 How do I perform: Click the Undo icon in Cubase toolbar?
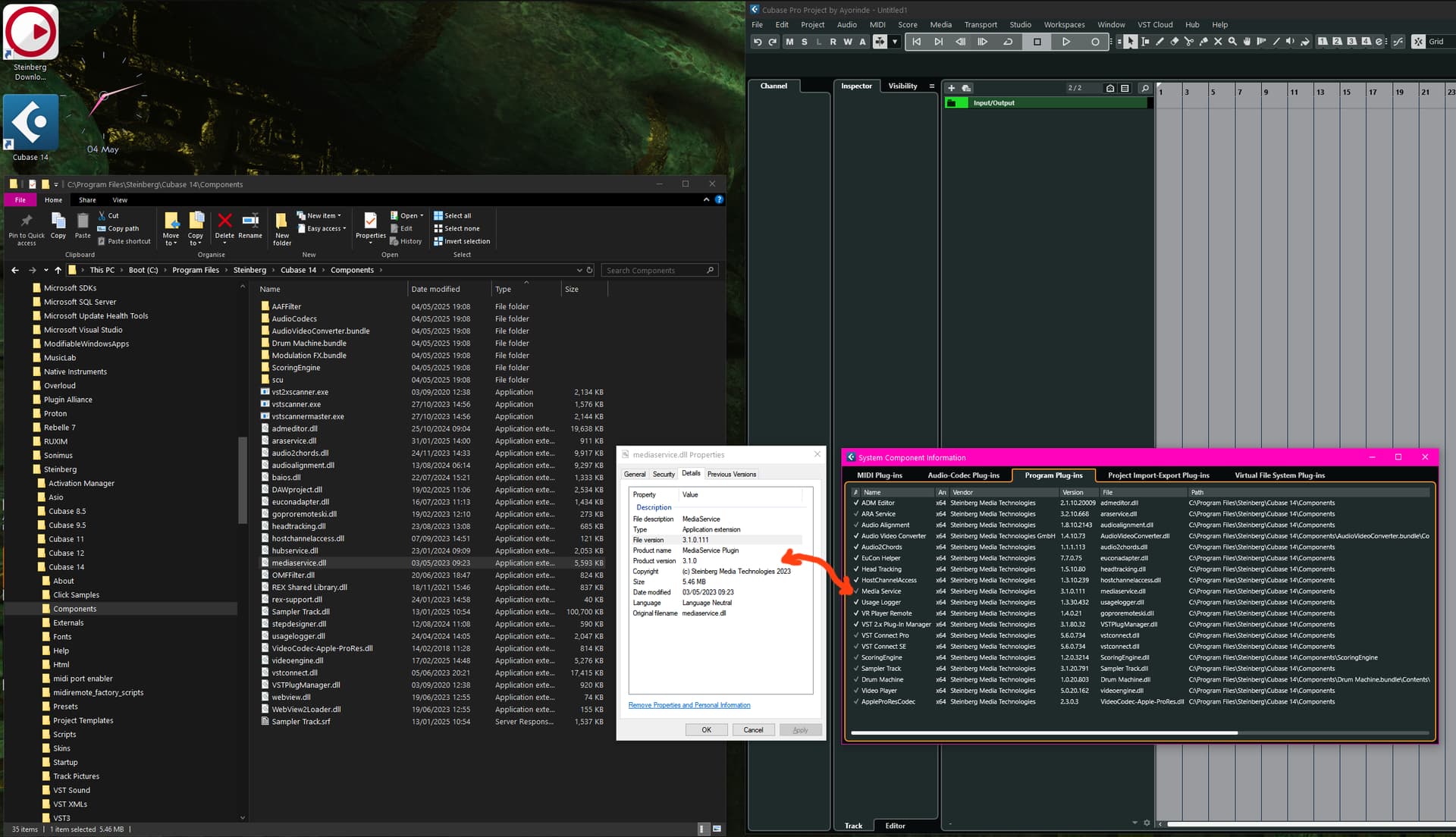pos(757,42)
